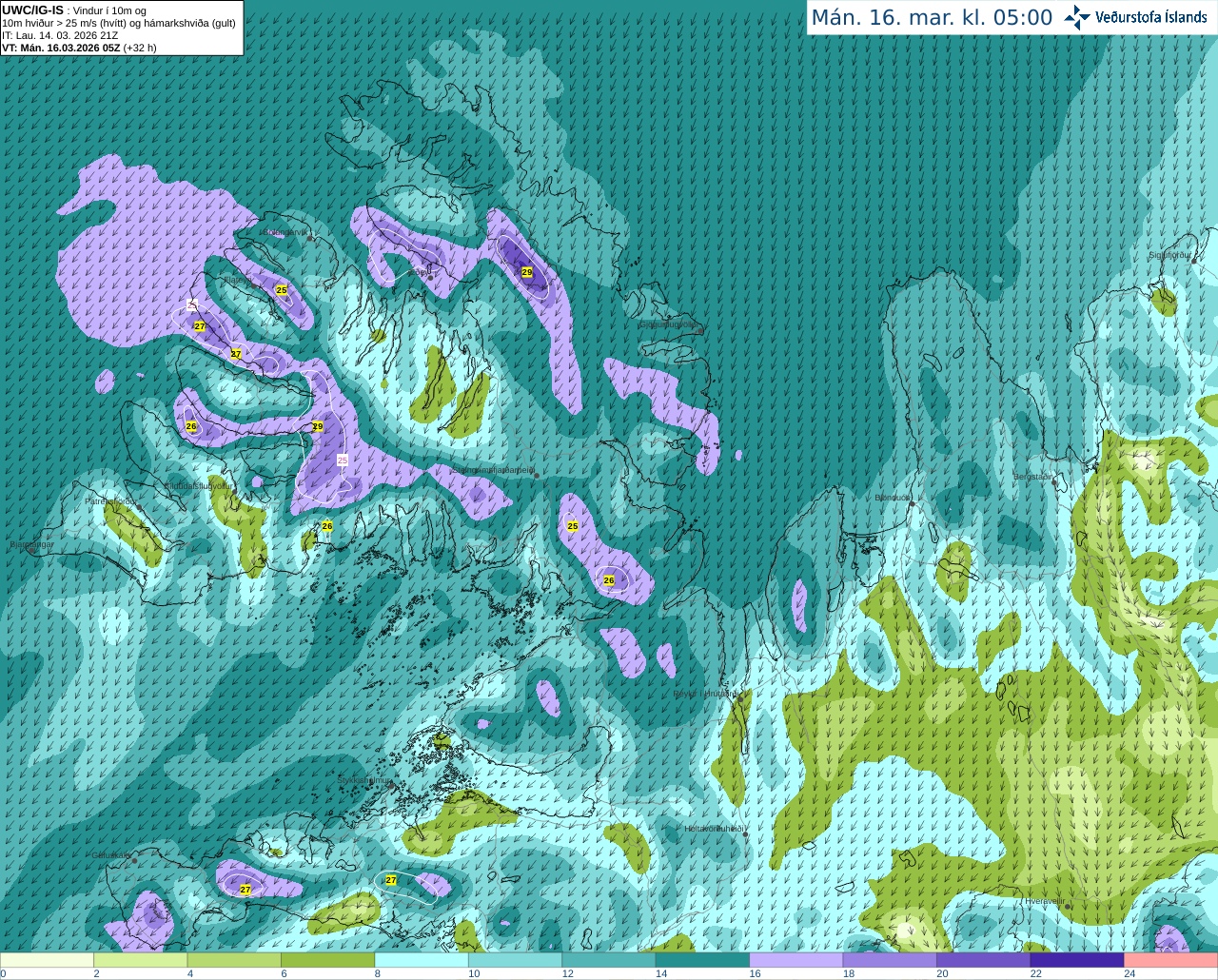Viewport: 1218px width, 980px height.
Task: Pick the 6–8 m/s olive green legend swatch
Action: [328, 960]
